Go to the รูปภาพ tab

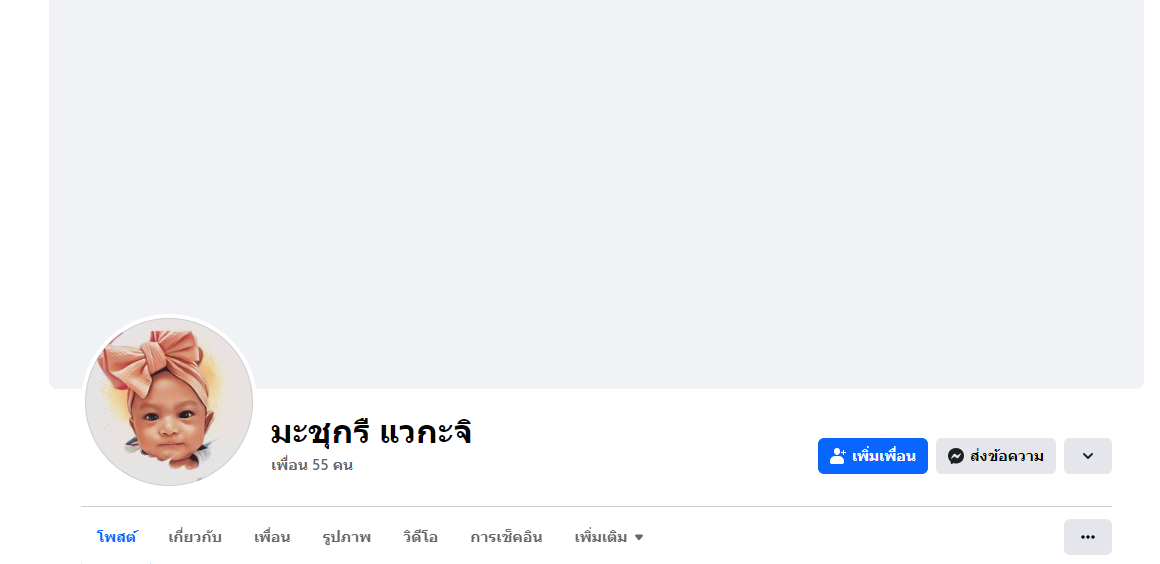346,537
